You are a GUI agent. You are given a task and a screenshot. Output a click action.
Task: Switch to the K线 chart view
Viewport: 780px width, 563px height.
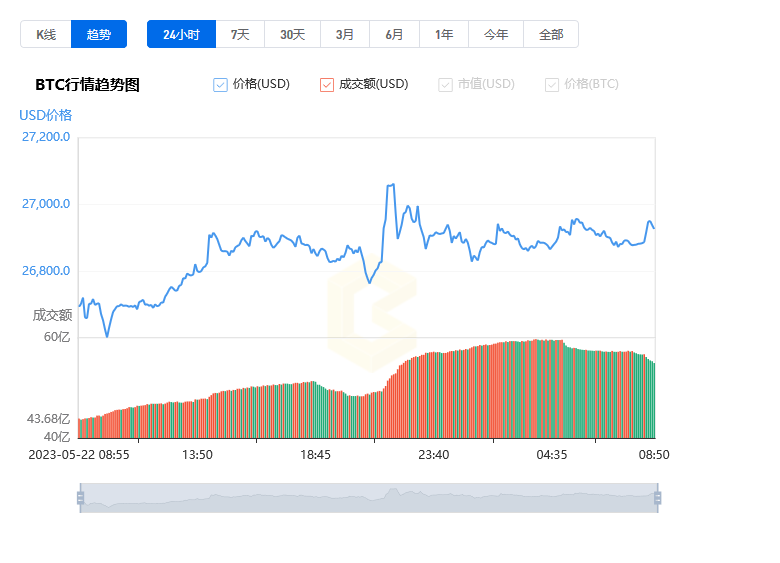[46, 34]
